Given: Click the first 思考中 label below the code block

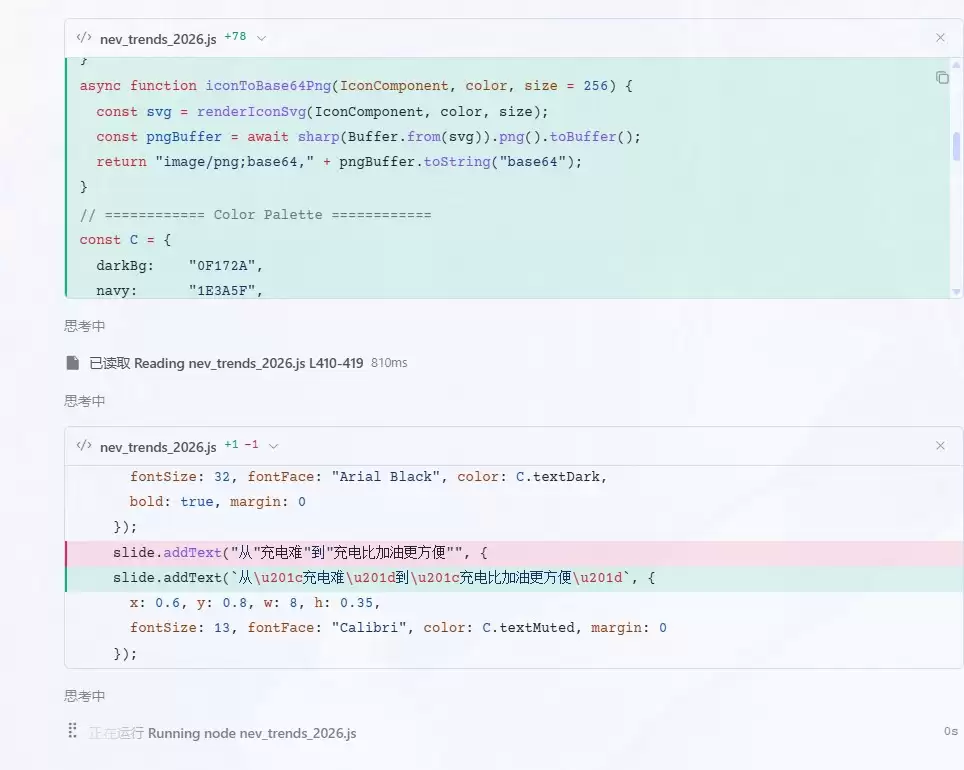Looking at the screenshot, I should [85, 326].
